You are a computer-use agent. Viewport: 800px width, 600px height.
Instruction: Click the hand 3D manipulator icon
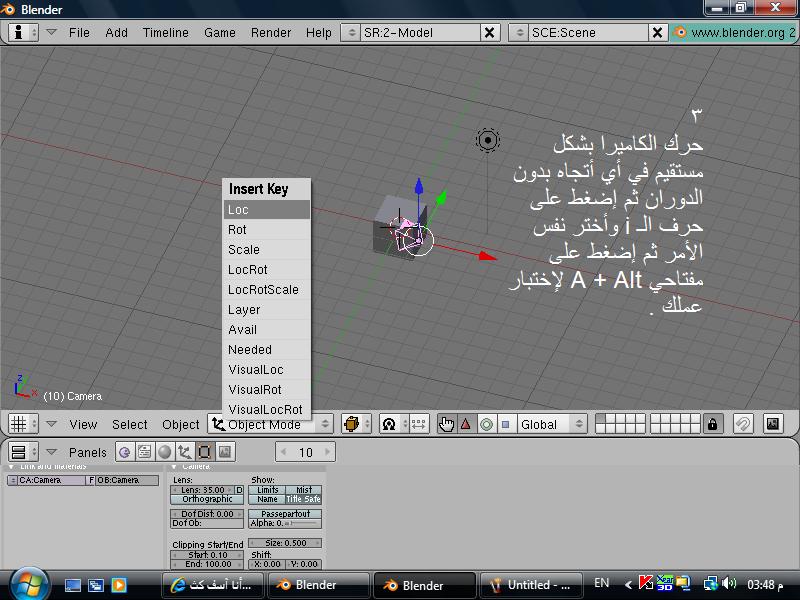click(x=446, y=424)
